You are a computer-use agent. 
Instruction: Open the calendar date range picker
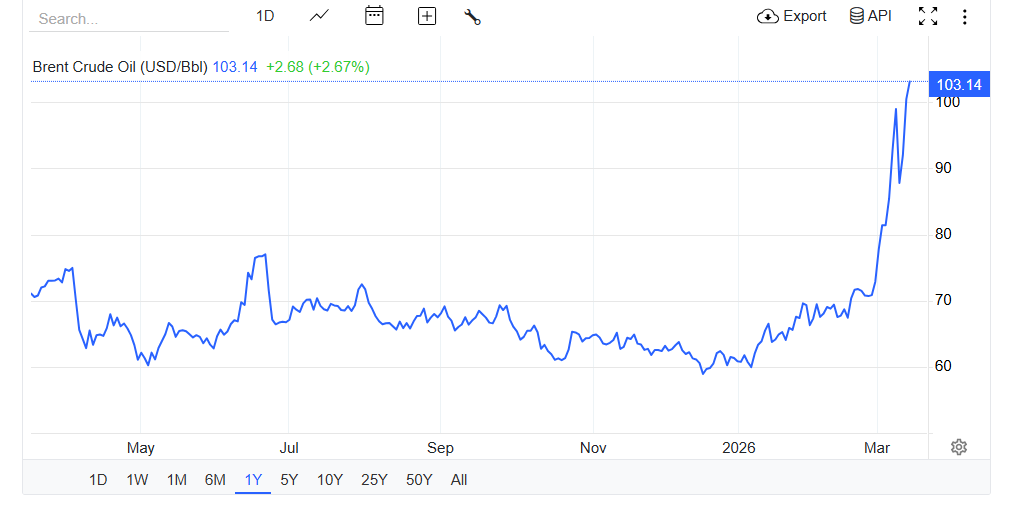click(x=374, y=16)
